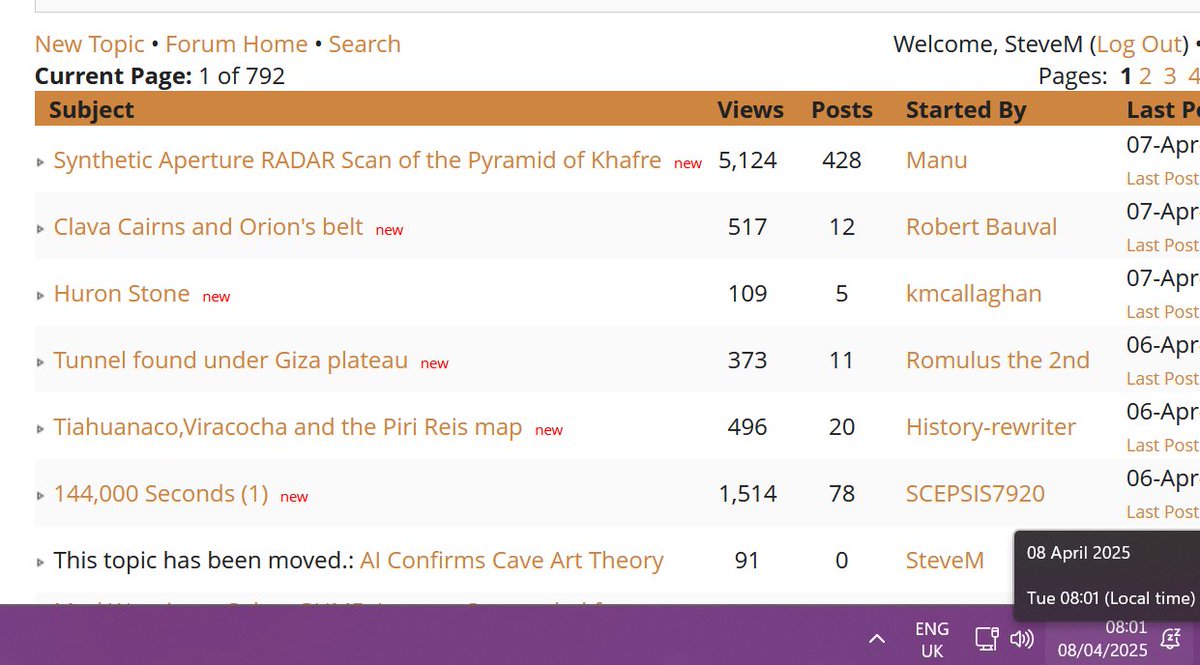Click arrow icon beside moved topic row

pos(41,563)
